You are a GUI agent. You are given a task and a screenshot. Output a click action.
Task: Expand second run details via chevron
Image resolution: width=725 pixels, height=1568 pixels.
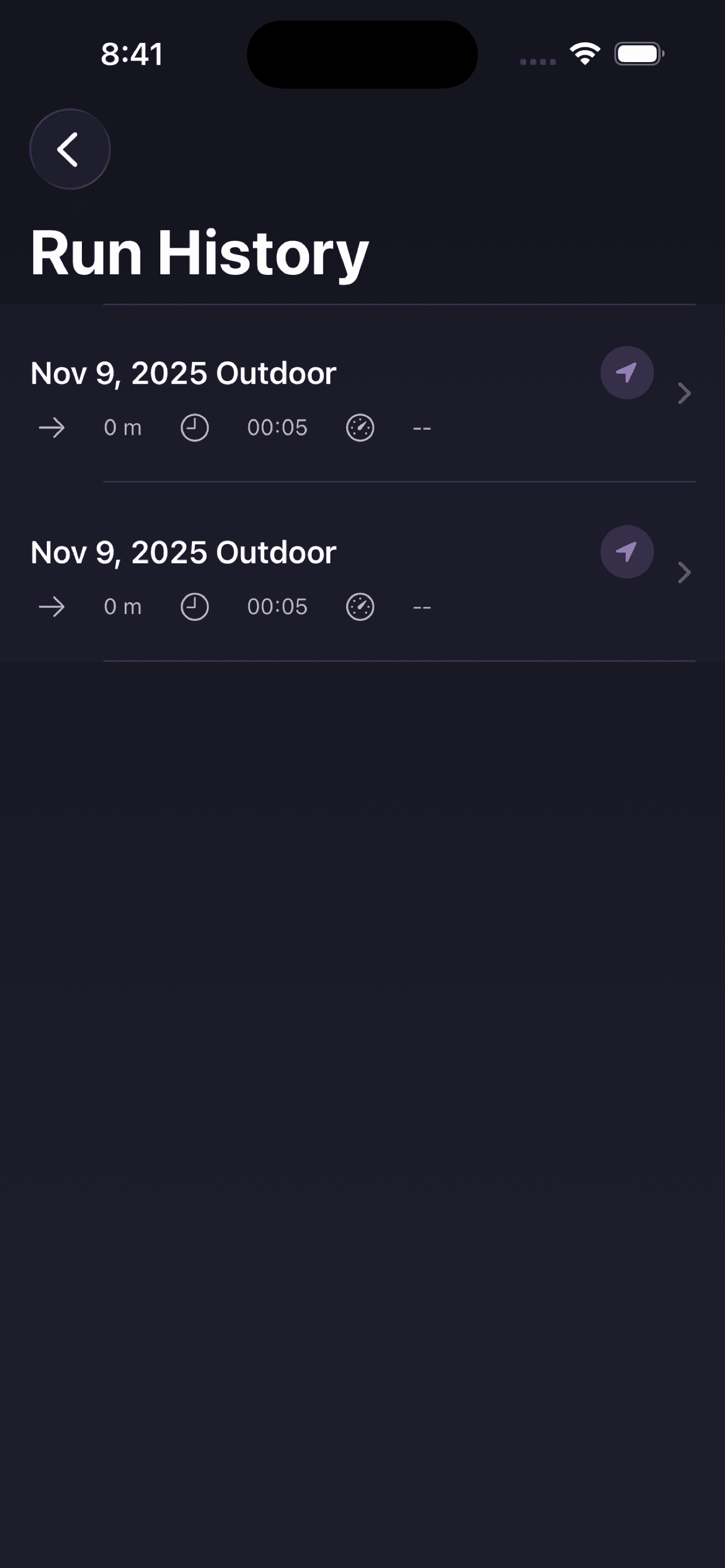pyautogui.click(x=684, y=572)
